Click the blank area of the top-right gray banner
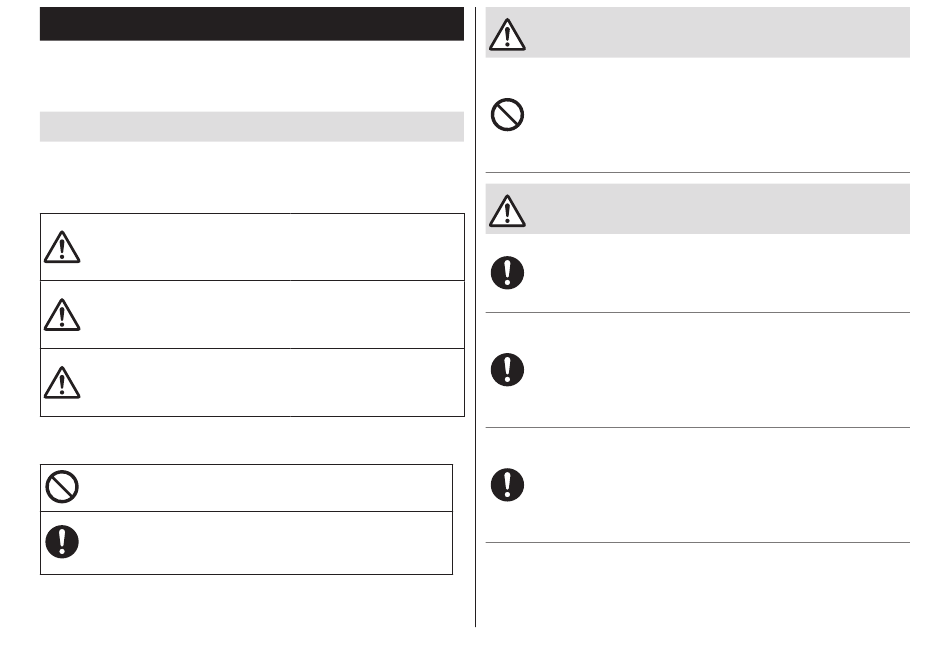Viewport: 950px width, 656px height. 718,33
